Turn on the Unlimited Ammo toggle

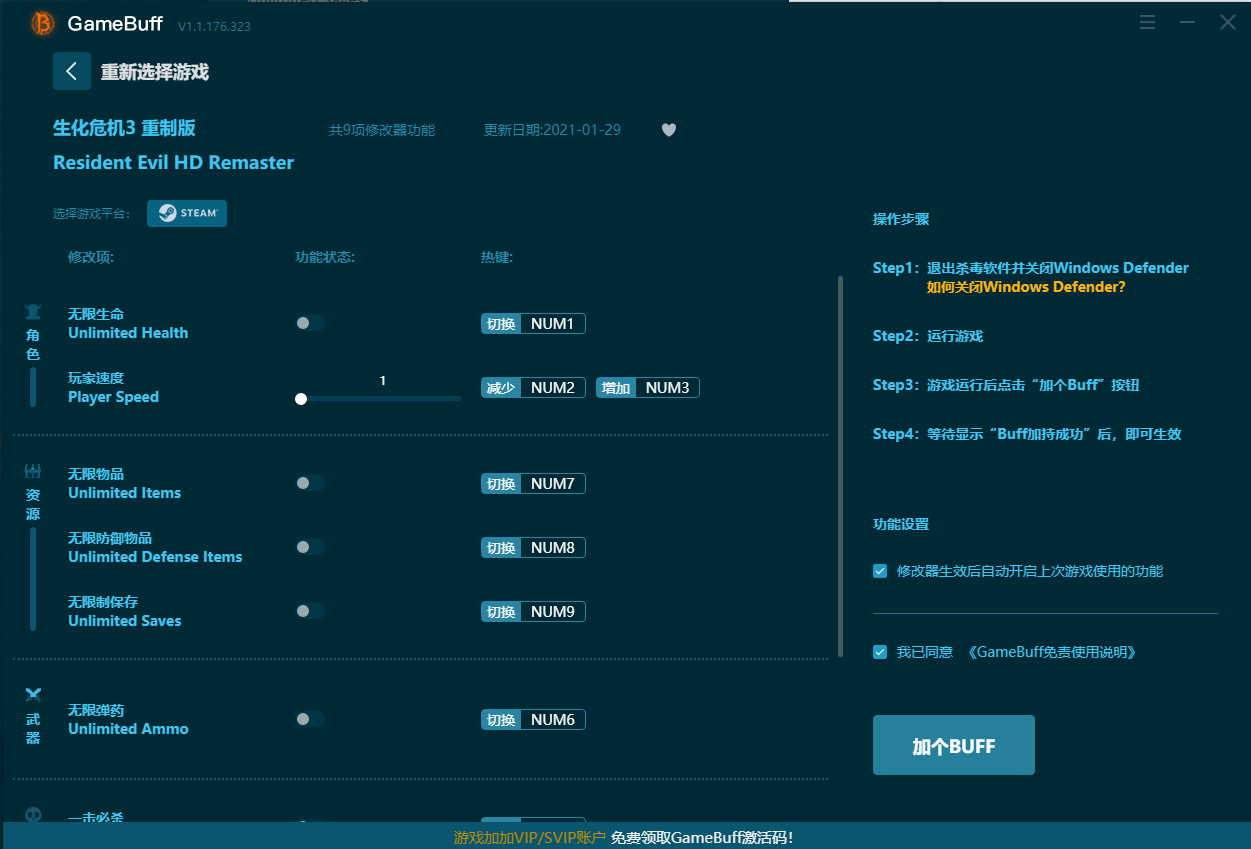click(x=310, y=719)
